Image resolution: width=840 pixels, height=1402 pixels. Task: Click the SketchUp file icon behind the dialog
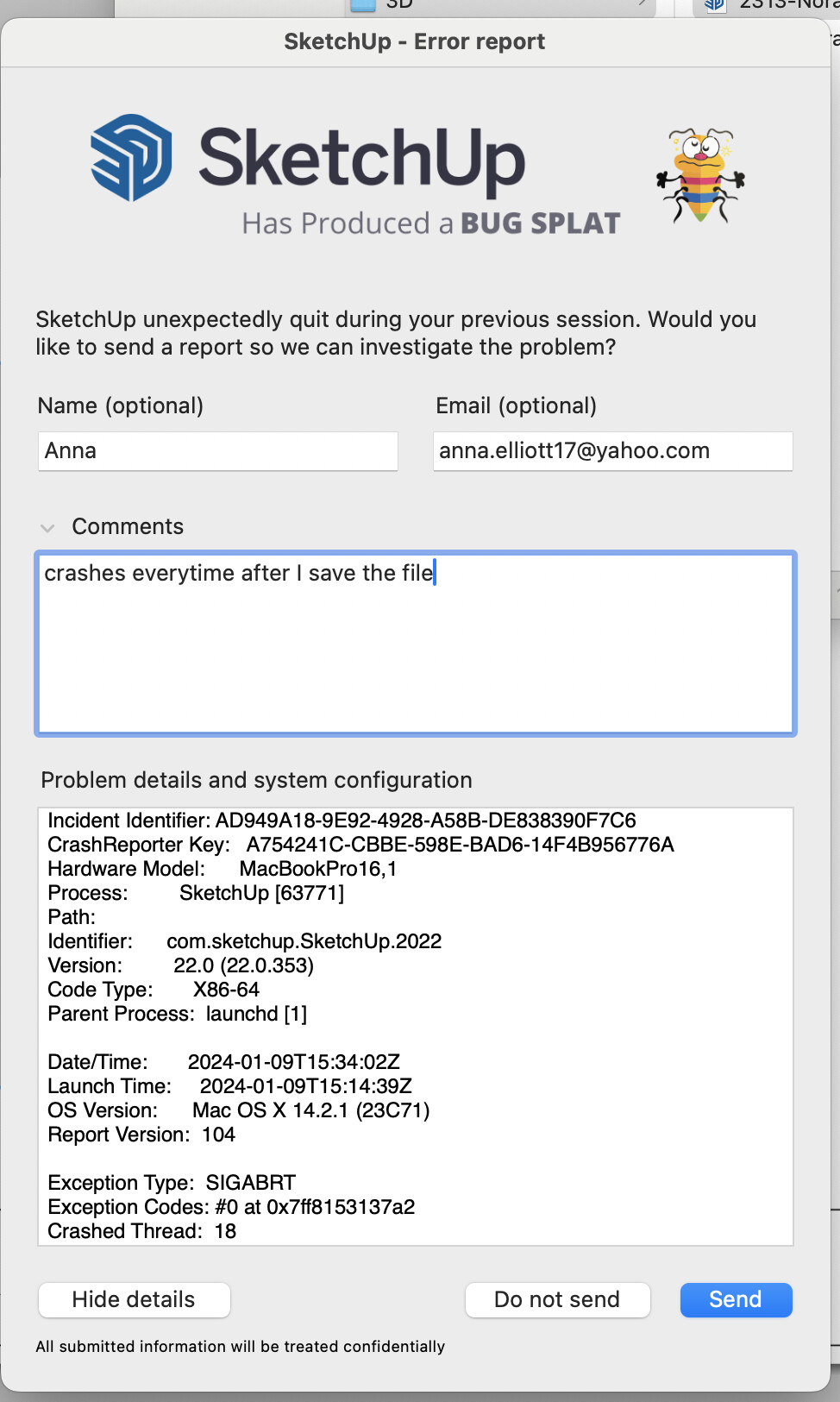tap(714, 5)
